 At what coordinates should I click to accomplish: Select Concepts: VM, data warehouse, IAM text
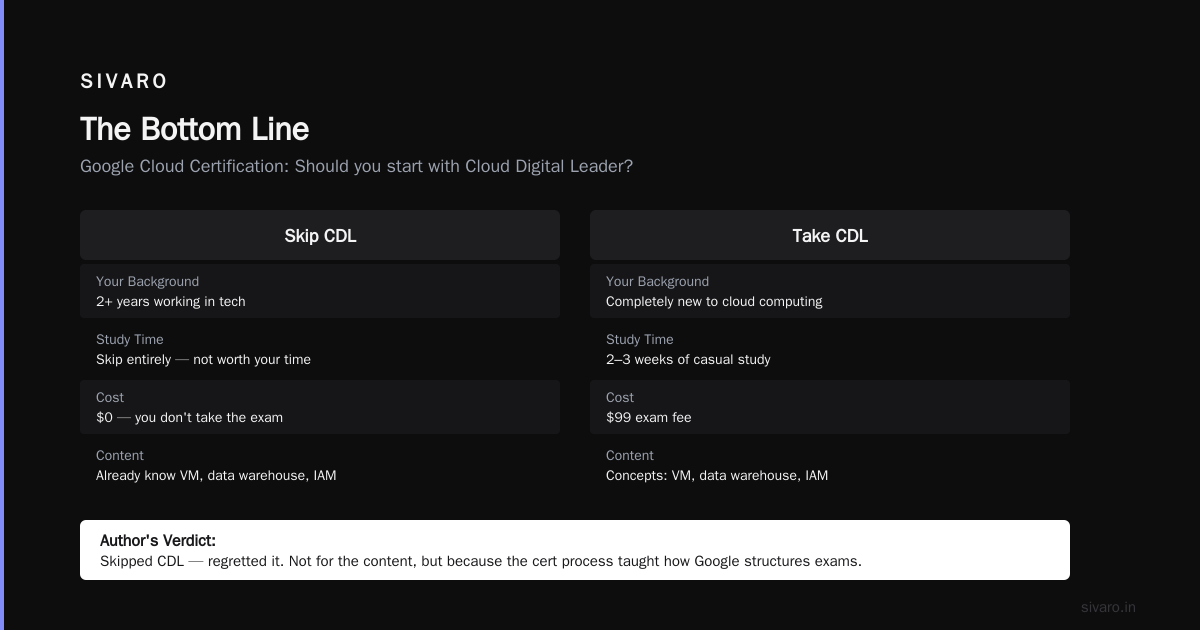(717, 475)
